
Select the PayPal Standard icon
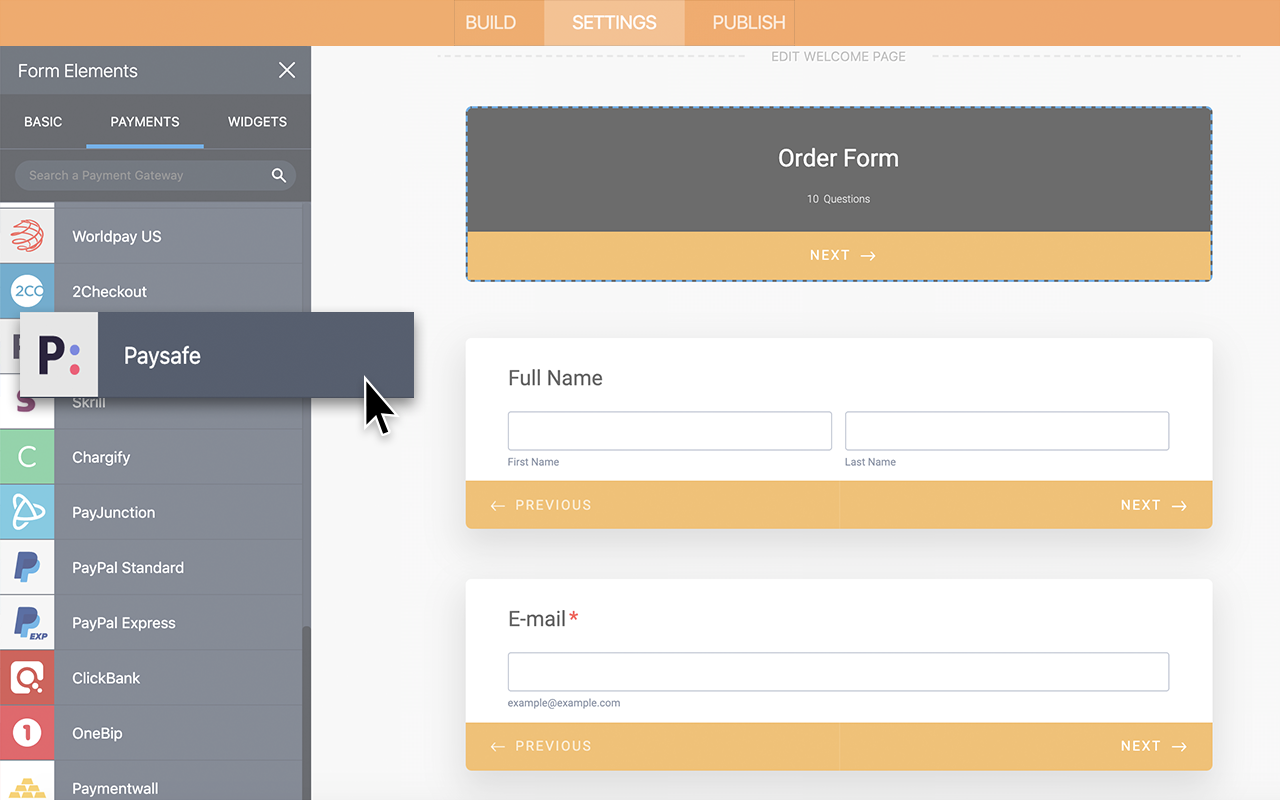click(x=27, y=567)
